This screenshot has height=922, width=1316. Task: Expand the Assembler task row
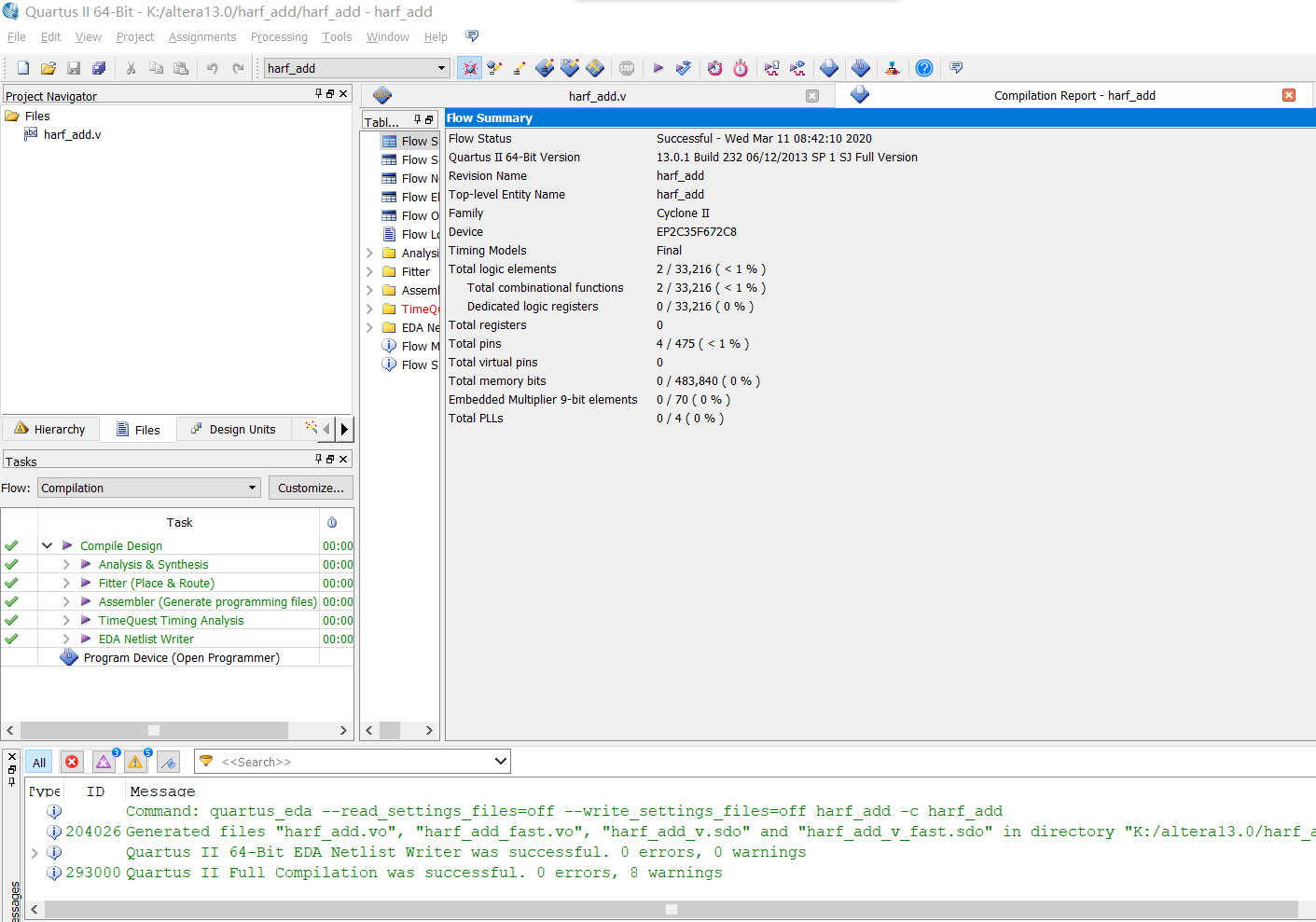click(x=66, y=602)
